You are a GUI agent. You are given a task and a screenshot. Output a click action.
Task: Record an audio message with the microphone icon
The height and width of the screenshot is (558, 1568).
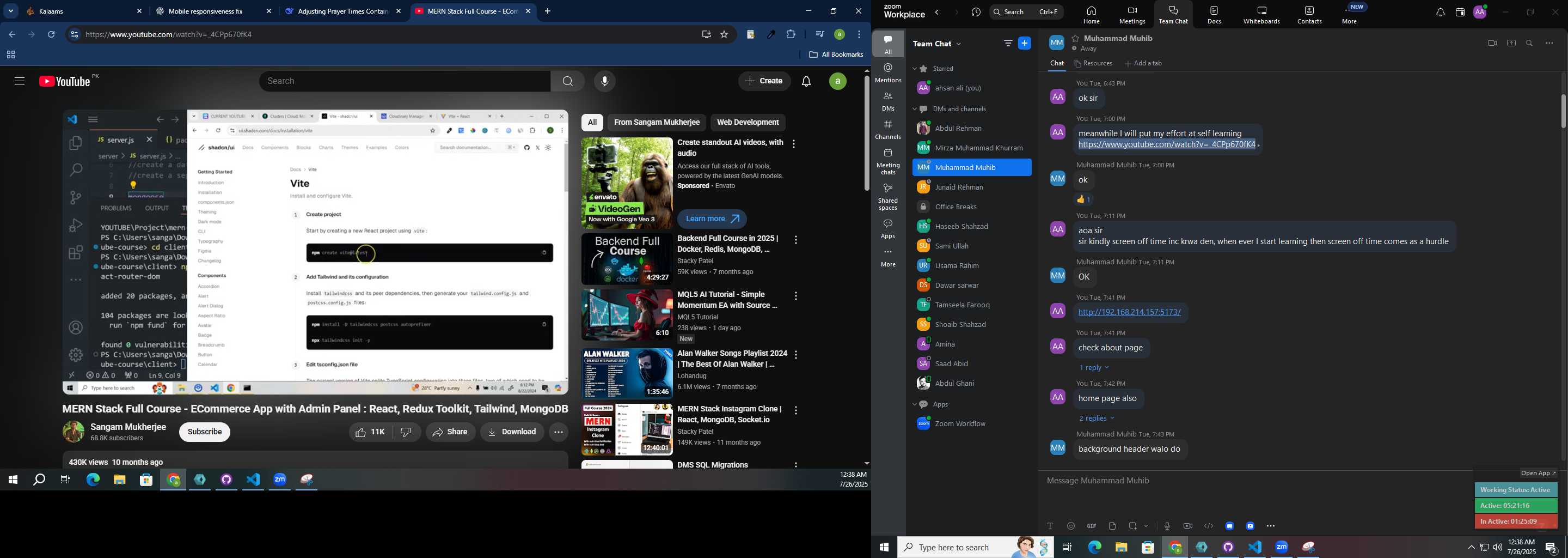point(1167,526)
